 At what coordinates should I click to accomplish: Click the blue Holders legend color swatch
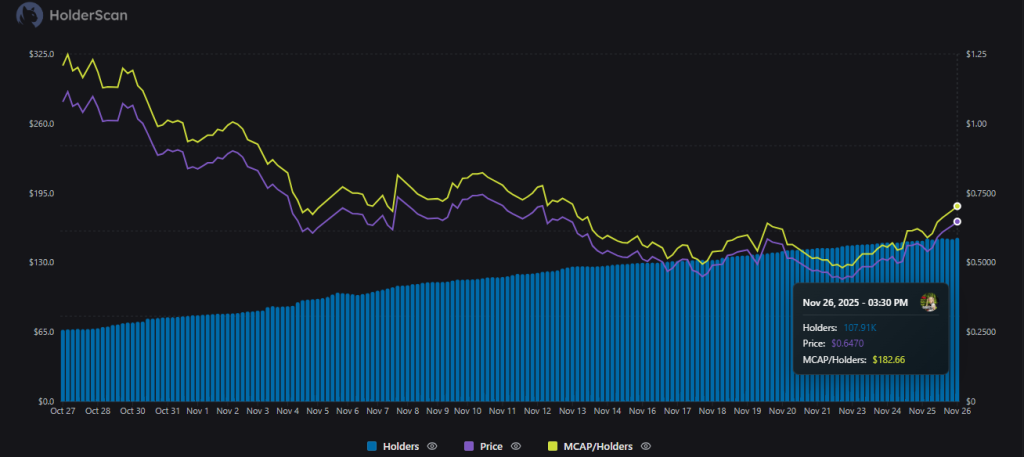373,446
